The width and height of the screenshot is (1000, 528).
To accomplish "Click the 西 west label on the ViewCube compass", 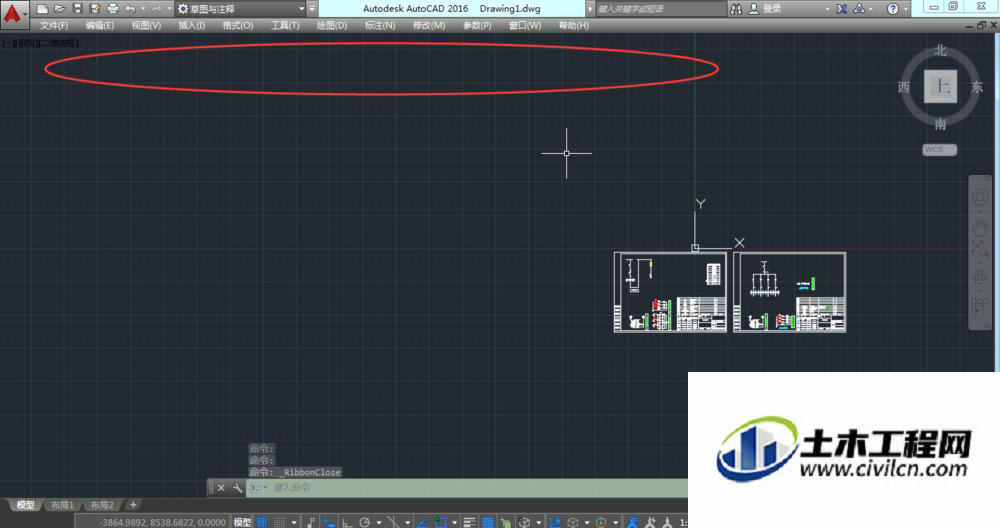I will (x=904, y=87).
